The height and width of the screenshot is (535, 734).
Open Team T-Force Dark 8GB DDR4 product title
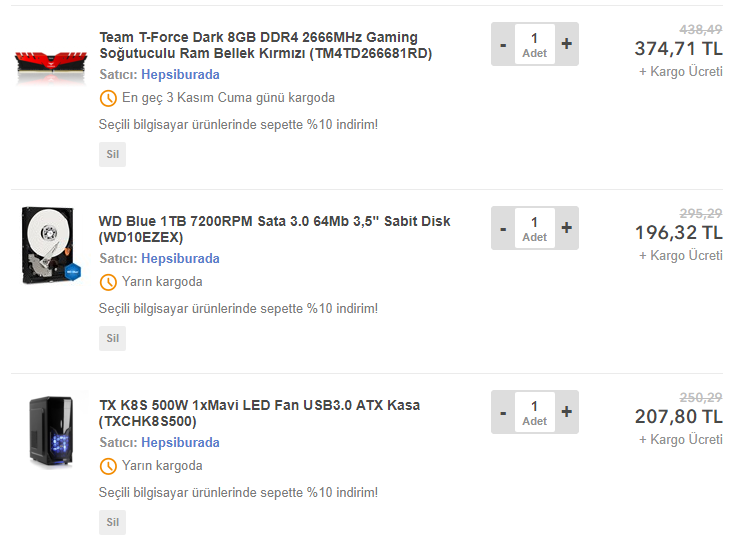tap(265, 45)
